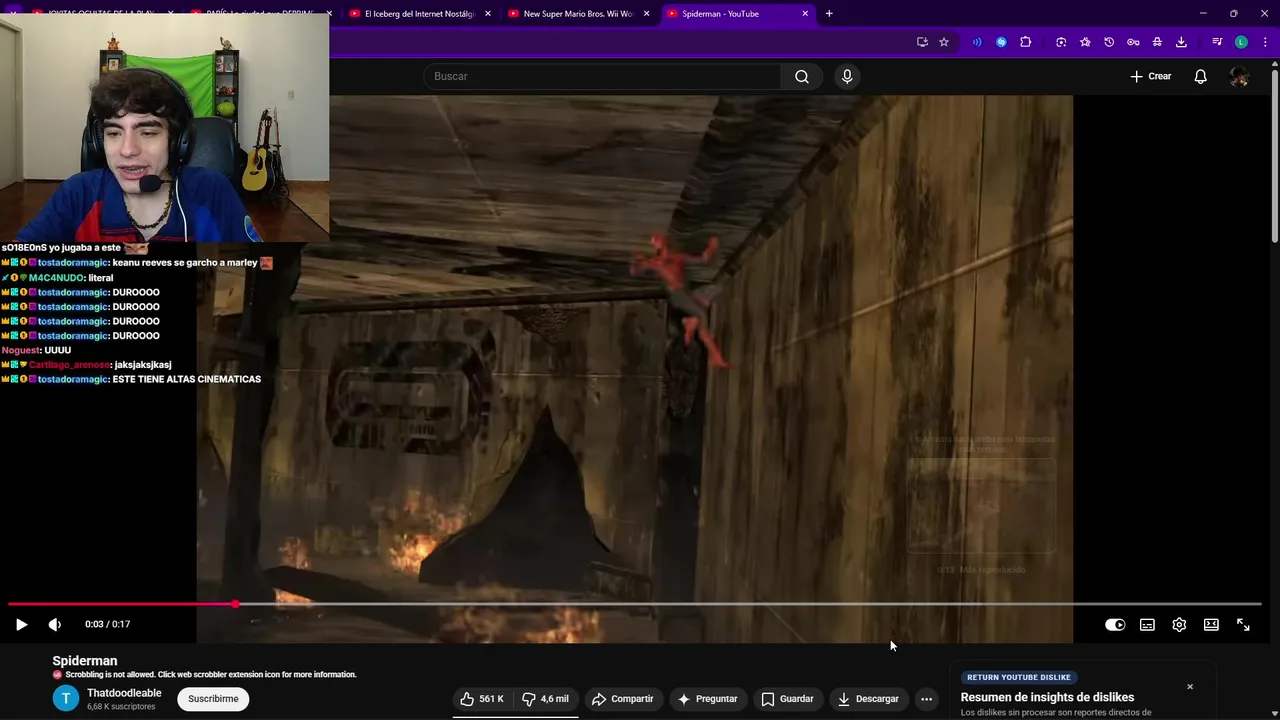The image size is (1280, 720).
Task: Open the browser three-dot menu
Action: (x=1265, y=42)
